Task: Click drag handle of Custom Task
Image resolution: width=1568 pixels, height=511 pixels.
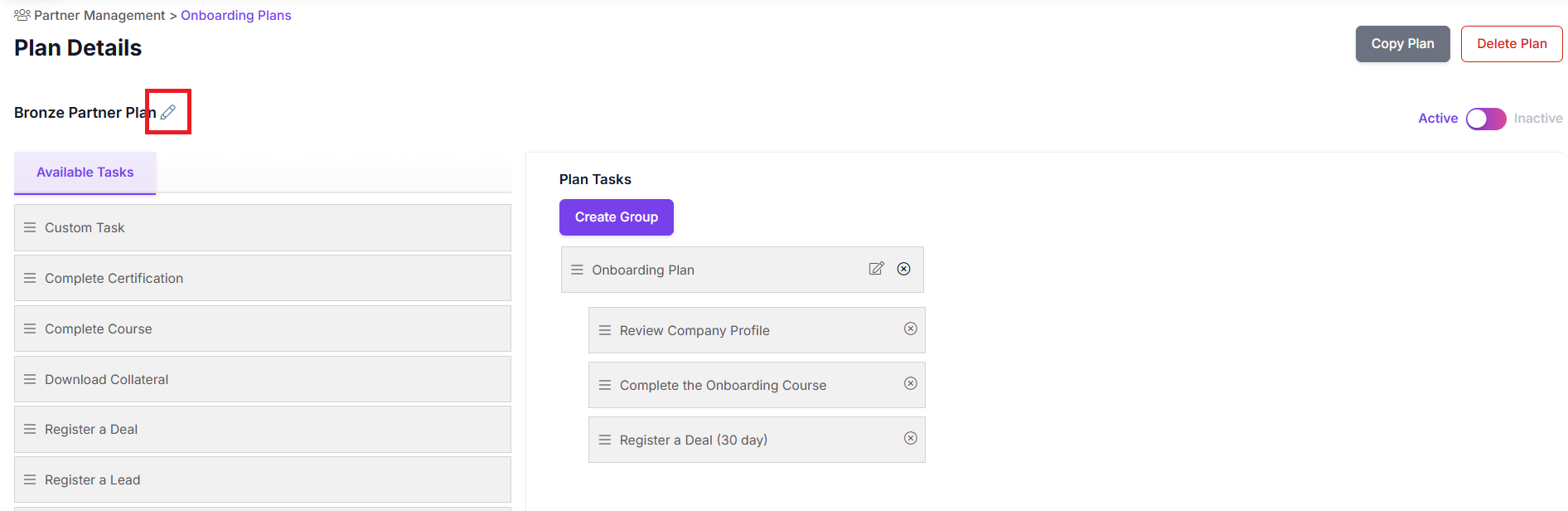Action: [x=30, y=227]
